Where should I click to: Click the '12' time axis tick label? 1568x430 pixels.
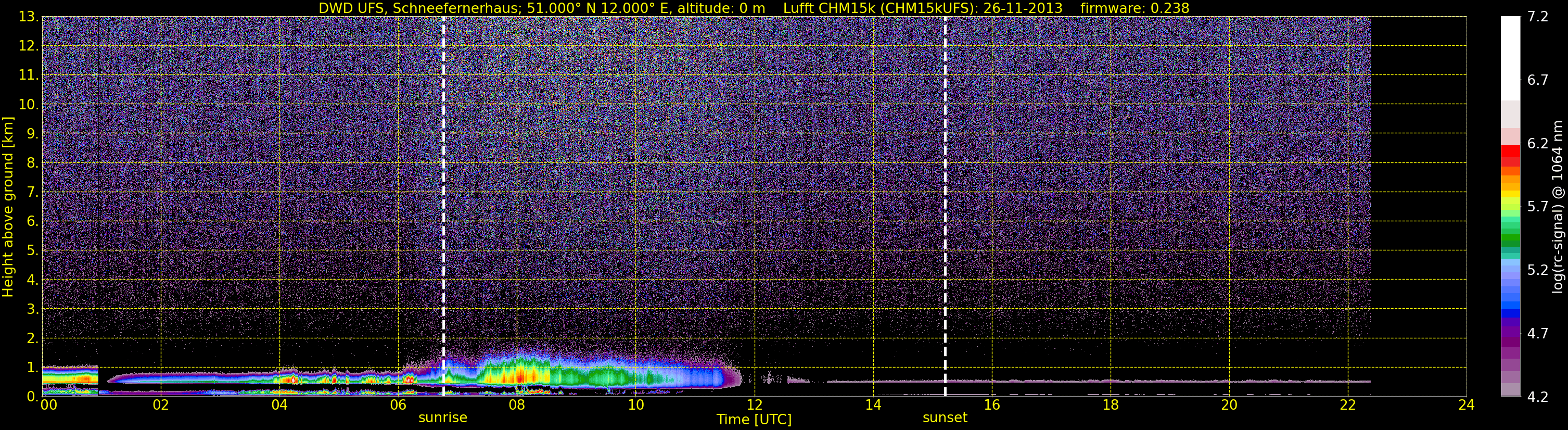(x=754, y=405)
